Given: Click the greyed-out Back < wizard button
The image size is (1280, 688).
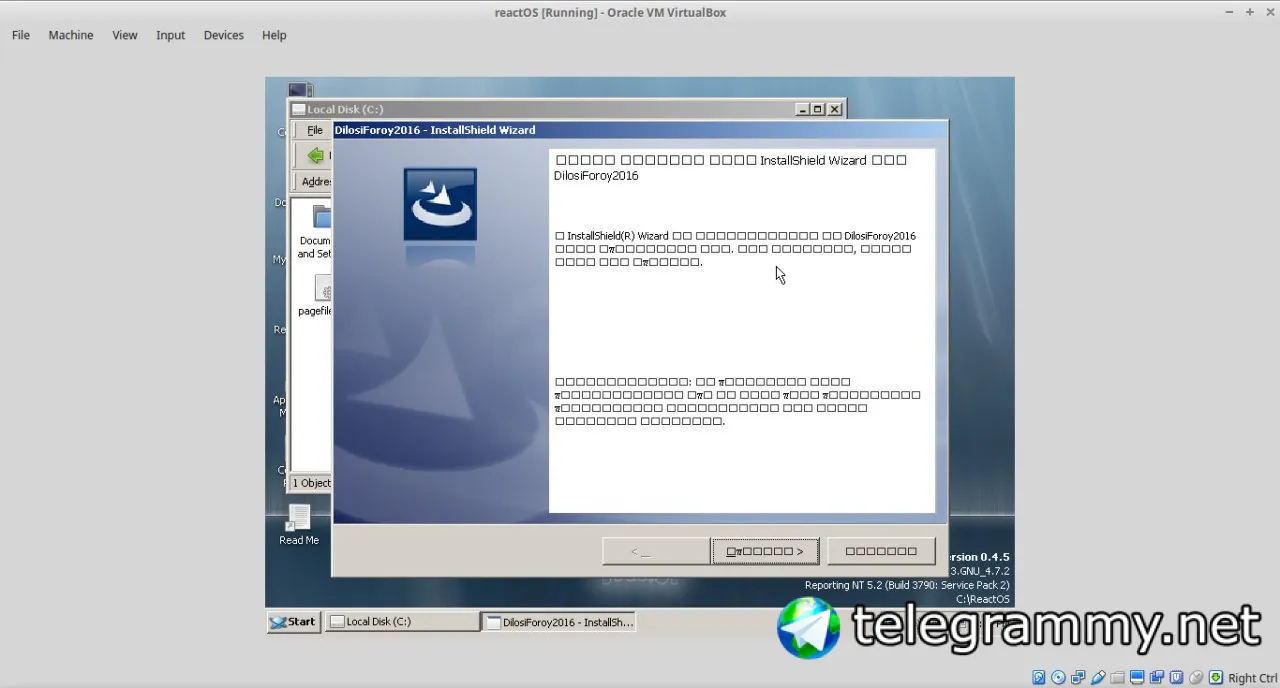Looking at the screenshot, I should [656, 551].
